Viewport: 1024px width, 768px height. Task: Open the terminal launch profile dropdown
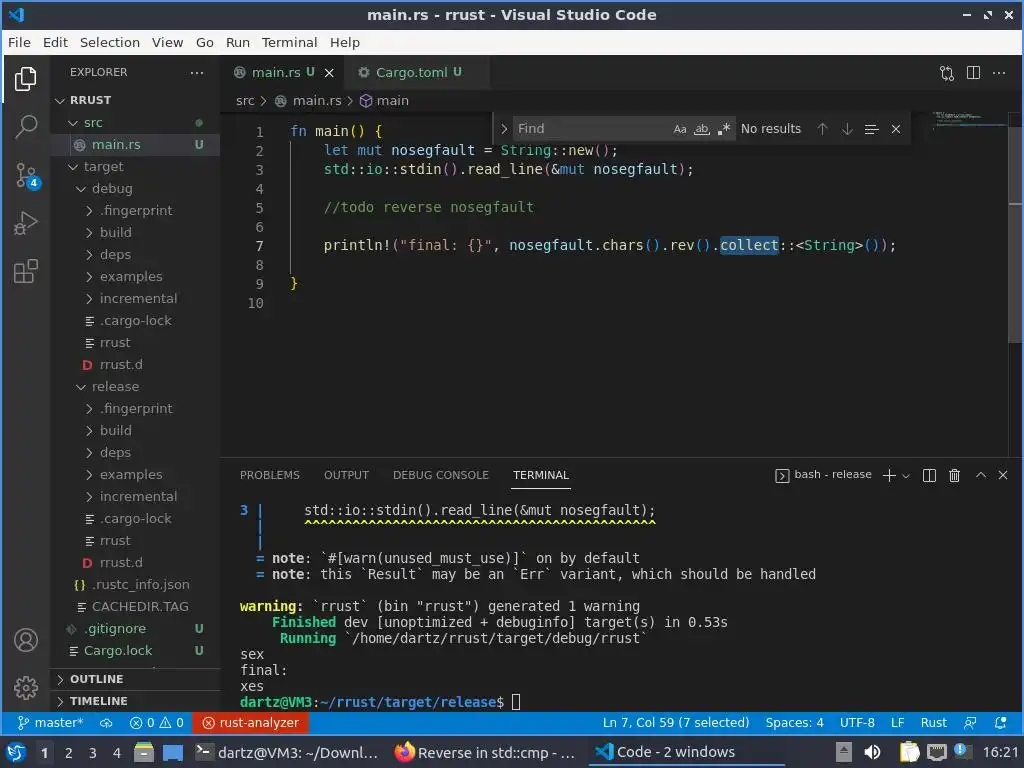click(906, 476)
